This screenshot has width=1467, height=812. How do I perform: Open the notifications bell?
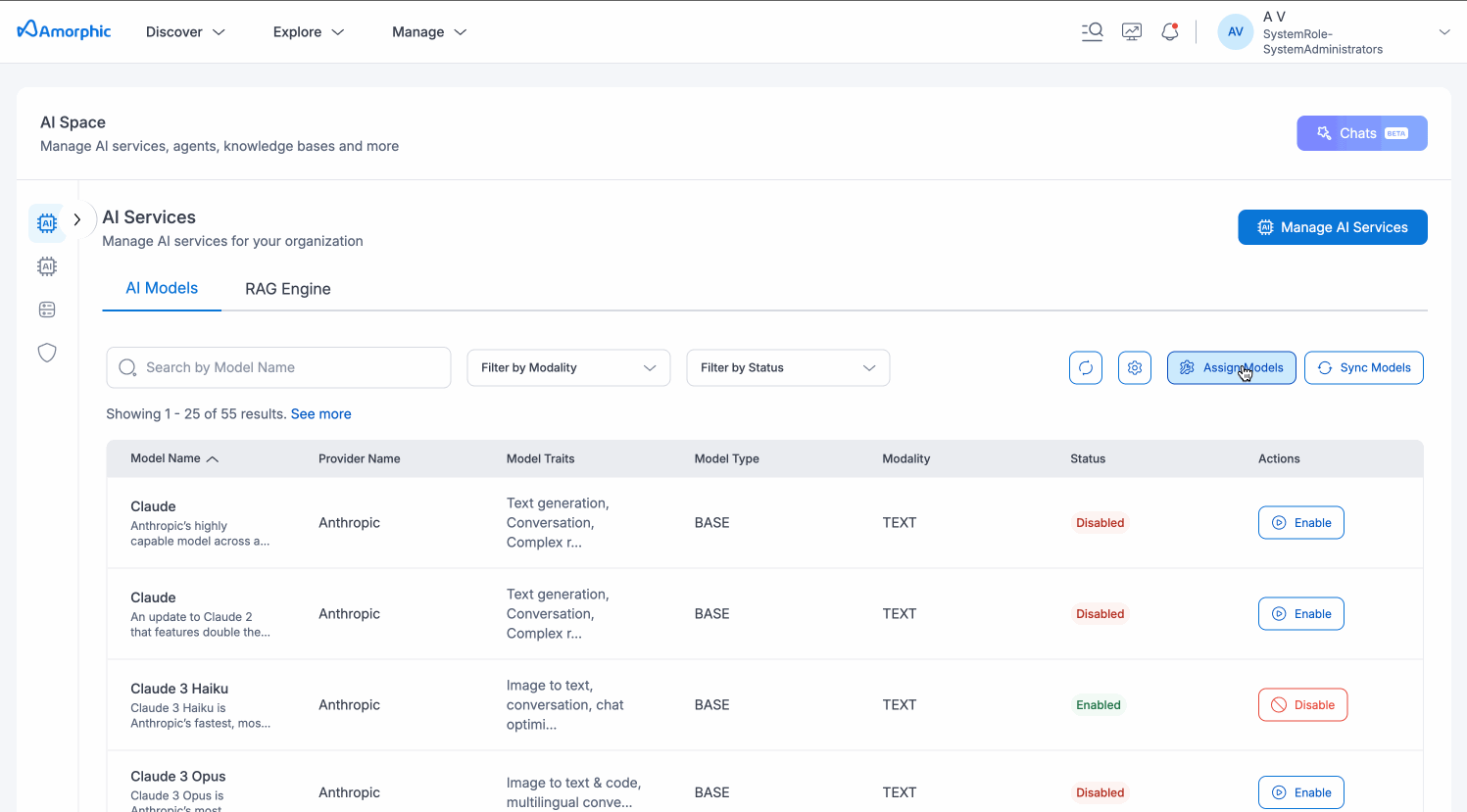1169,31
